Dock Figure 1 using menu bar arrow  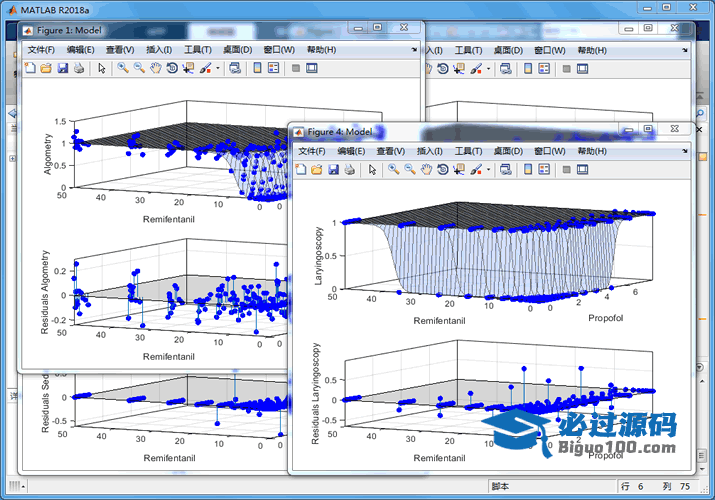(414, 50)
